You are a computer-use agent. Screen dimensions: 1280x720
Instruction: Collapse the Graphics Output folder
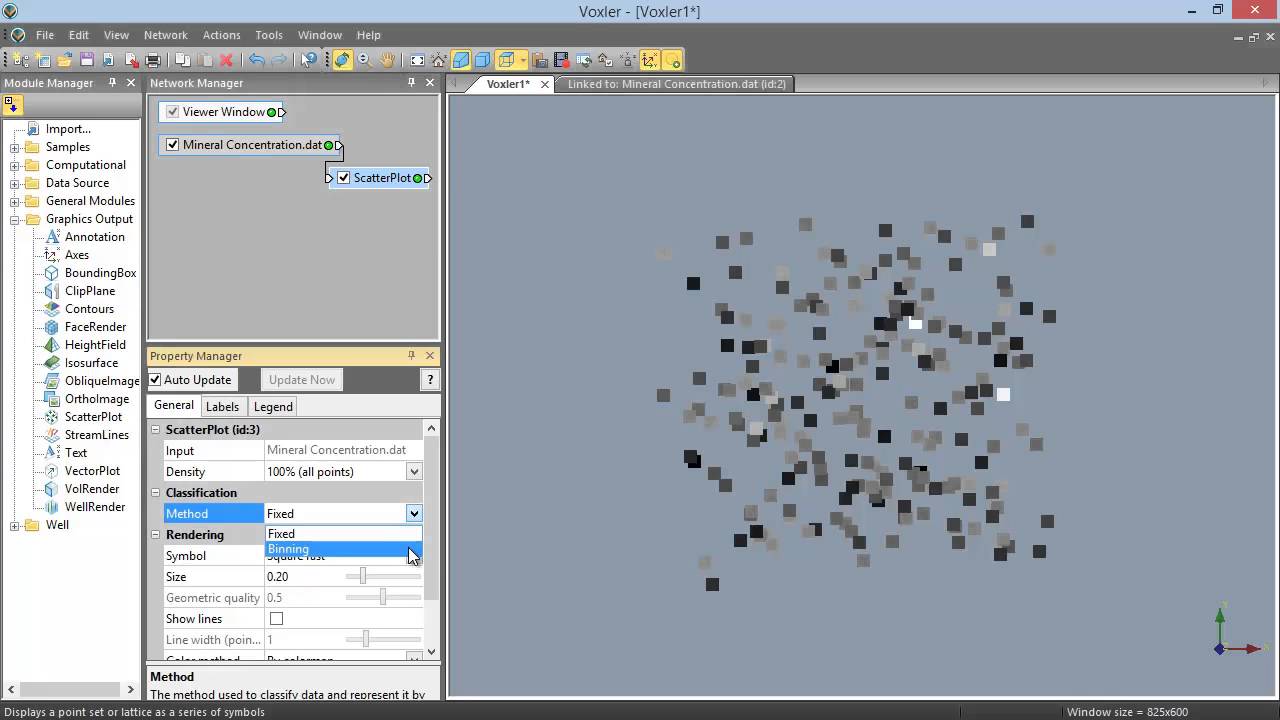point(15,220)
